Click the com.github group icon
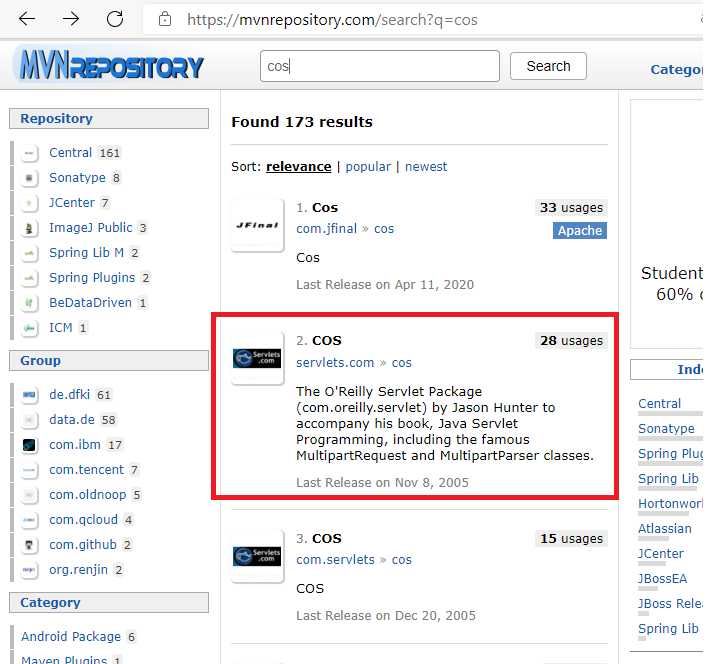Screen dimensions: 708x664 (29, 545)
